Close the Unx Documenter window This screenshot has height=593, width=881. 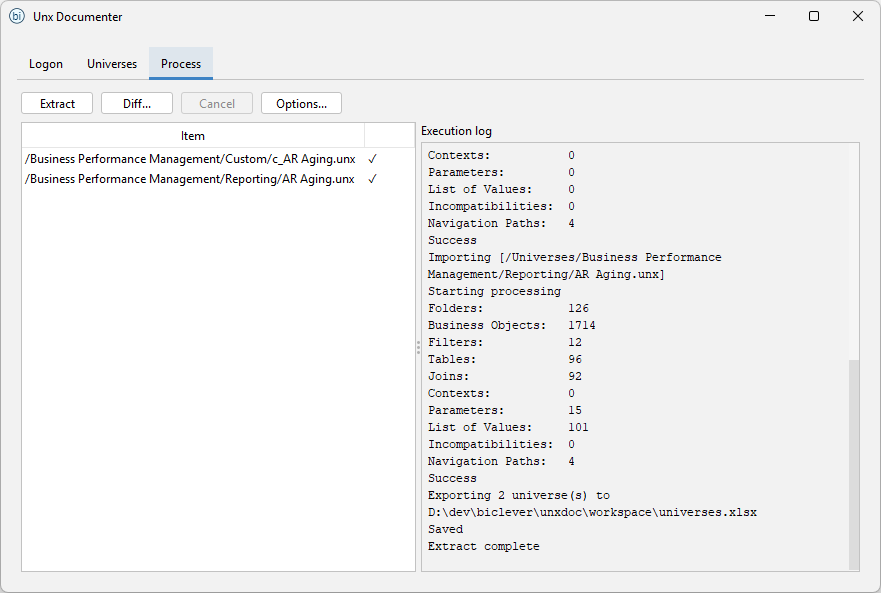coord(857,16)
